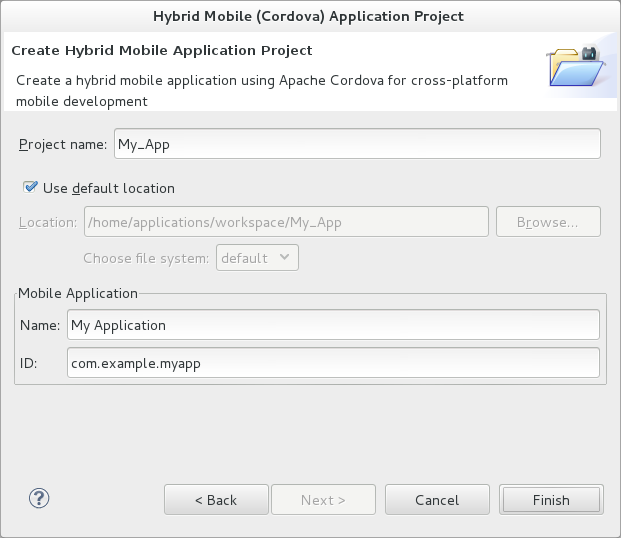Click the project folder wizard icon
The width and height of the screenshot is (621, 538).
pos(576,66)
